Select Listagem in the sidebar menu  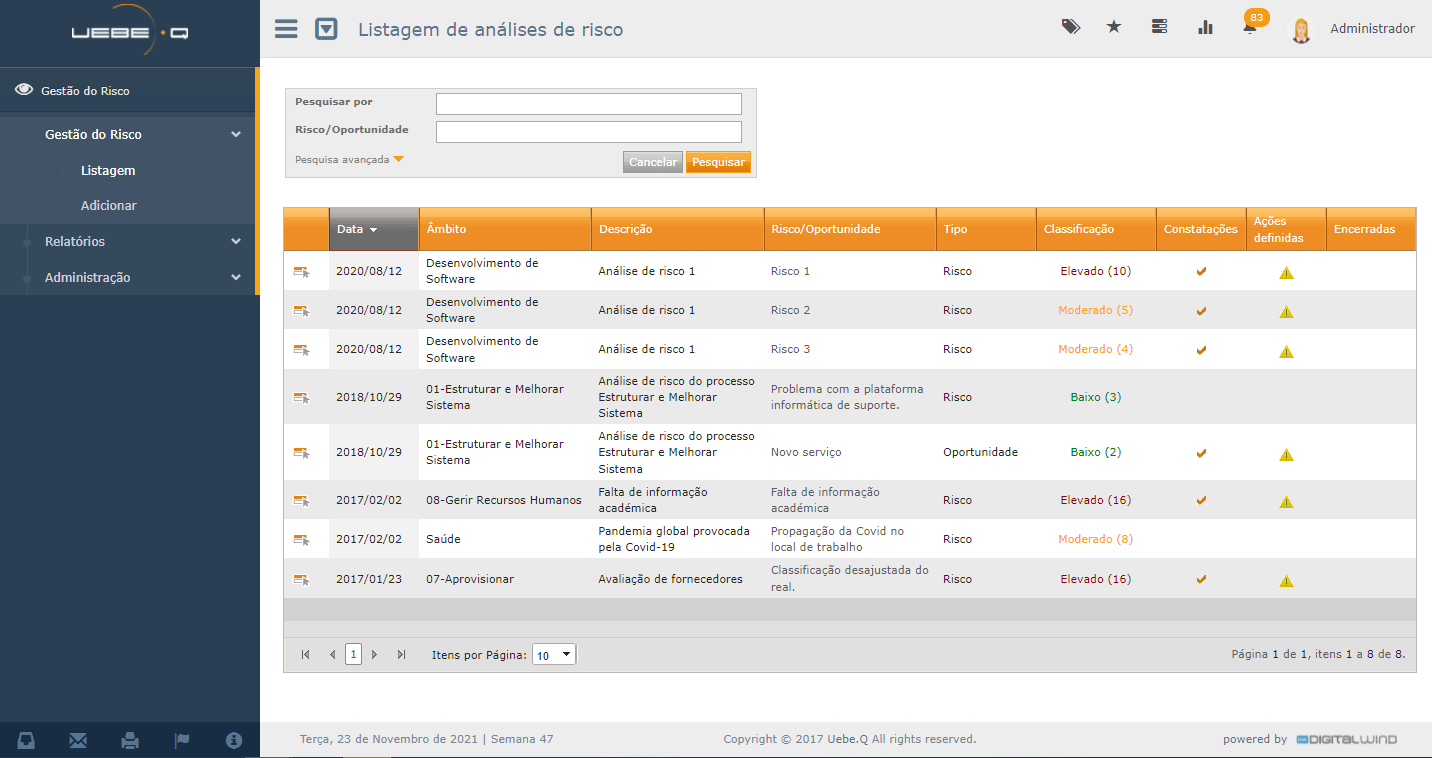point(108,171)
